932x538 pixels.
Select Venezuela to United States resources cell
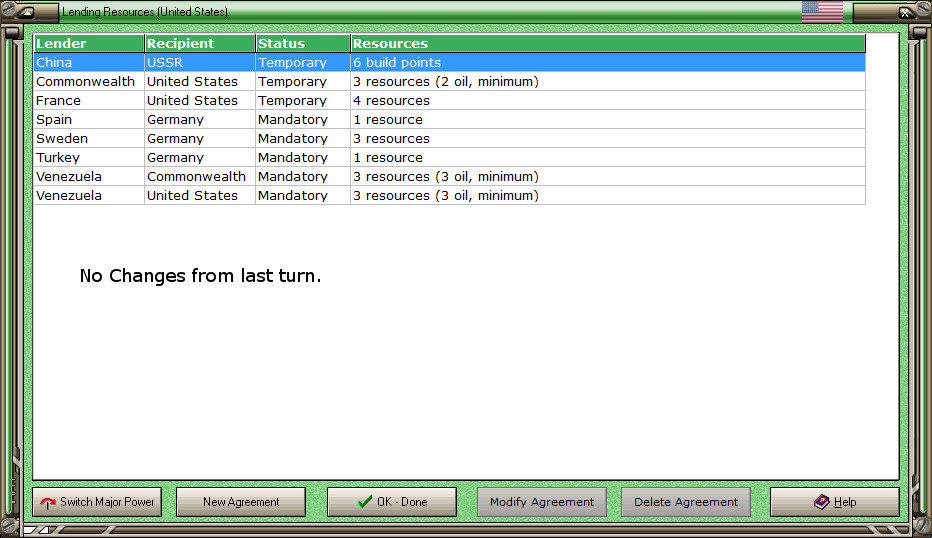point(607,196)
